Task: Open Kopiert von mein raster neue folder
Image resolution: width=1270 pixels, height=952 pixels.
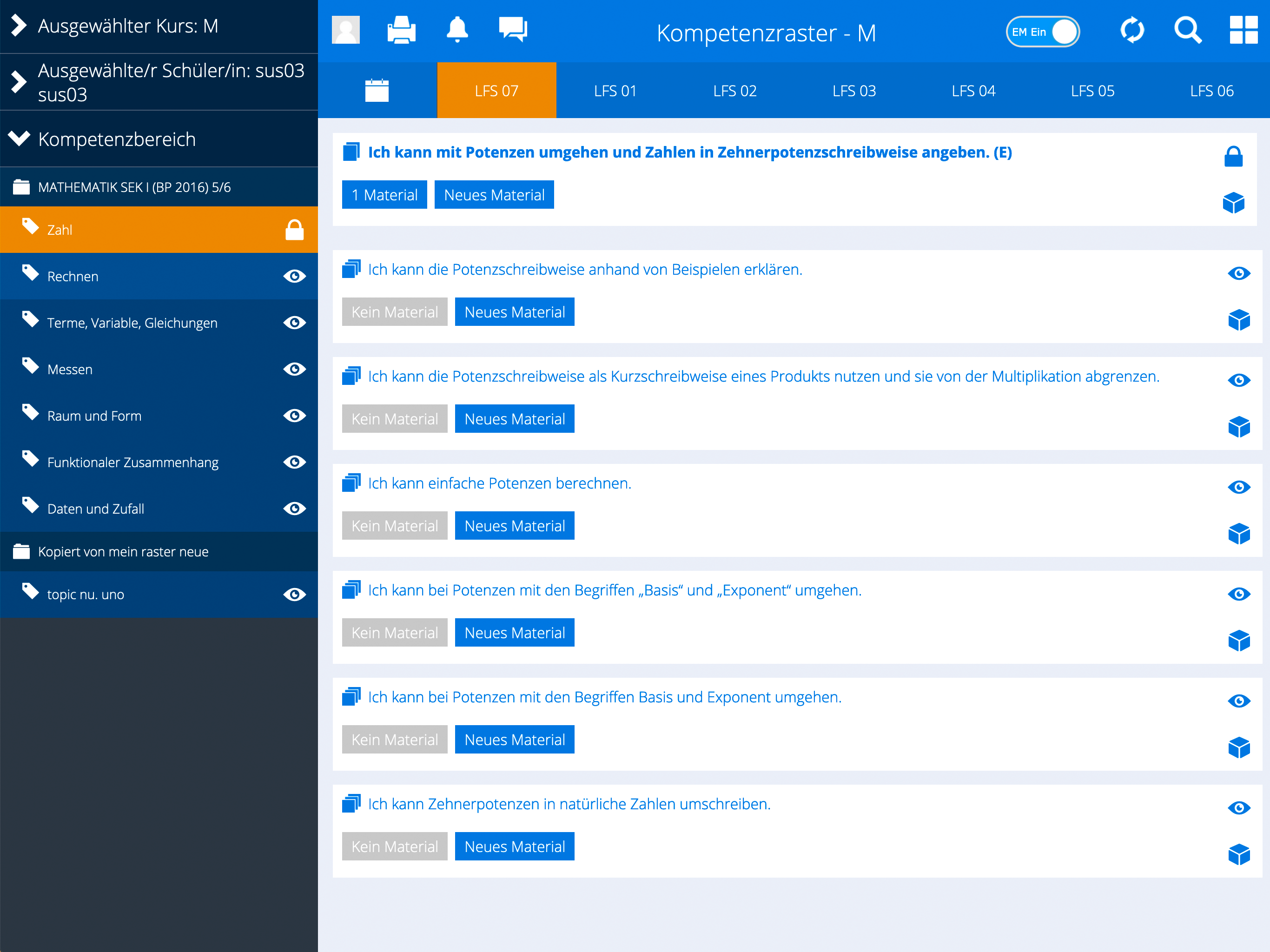Action: click(x=159, y=551)
